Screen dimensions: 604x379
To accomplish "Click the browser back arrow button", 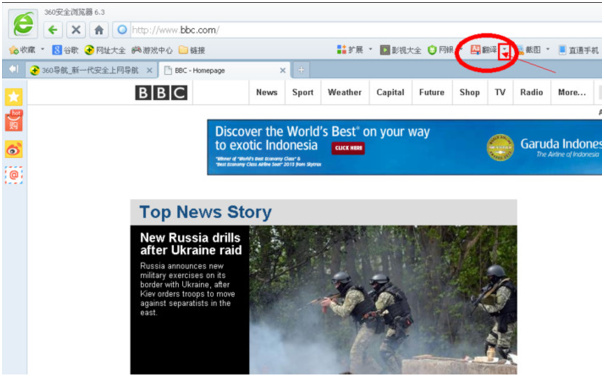I will 53,30.
